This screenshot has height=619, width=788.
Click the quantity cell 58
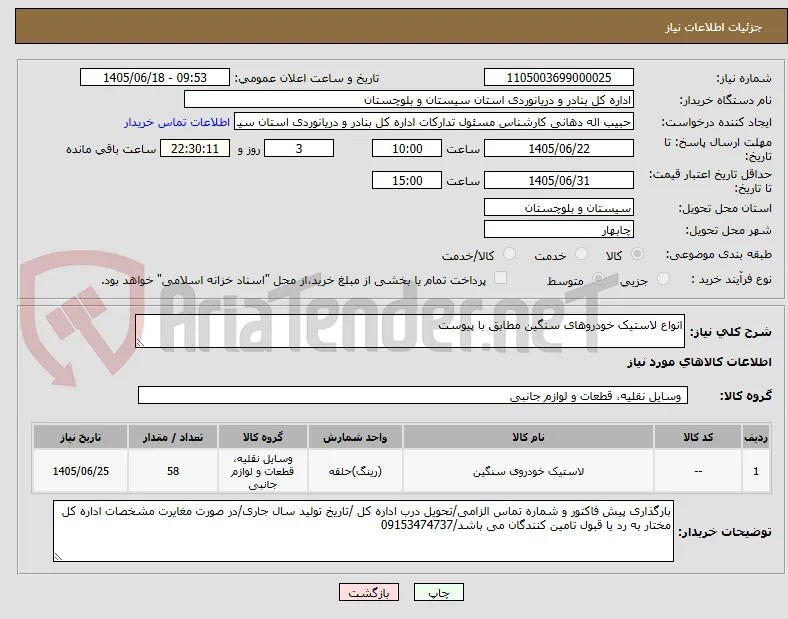[x=173, y=471]
